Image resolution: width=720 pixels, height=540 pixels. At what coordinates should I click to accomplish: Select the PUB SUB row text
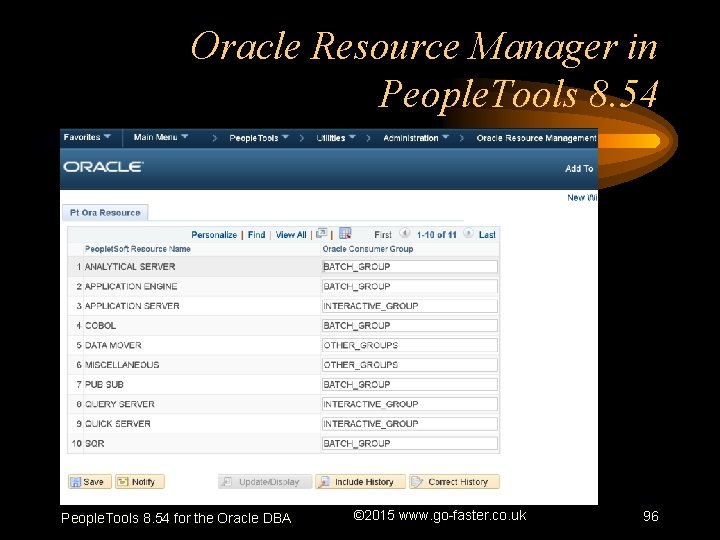click(104, 384)
